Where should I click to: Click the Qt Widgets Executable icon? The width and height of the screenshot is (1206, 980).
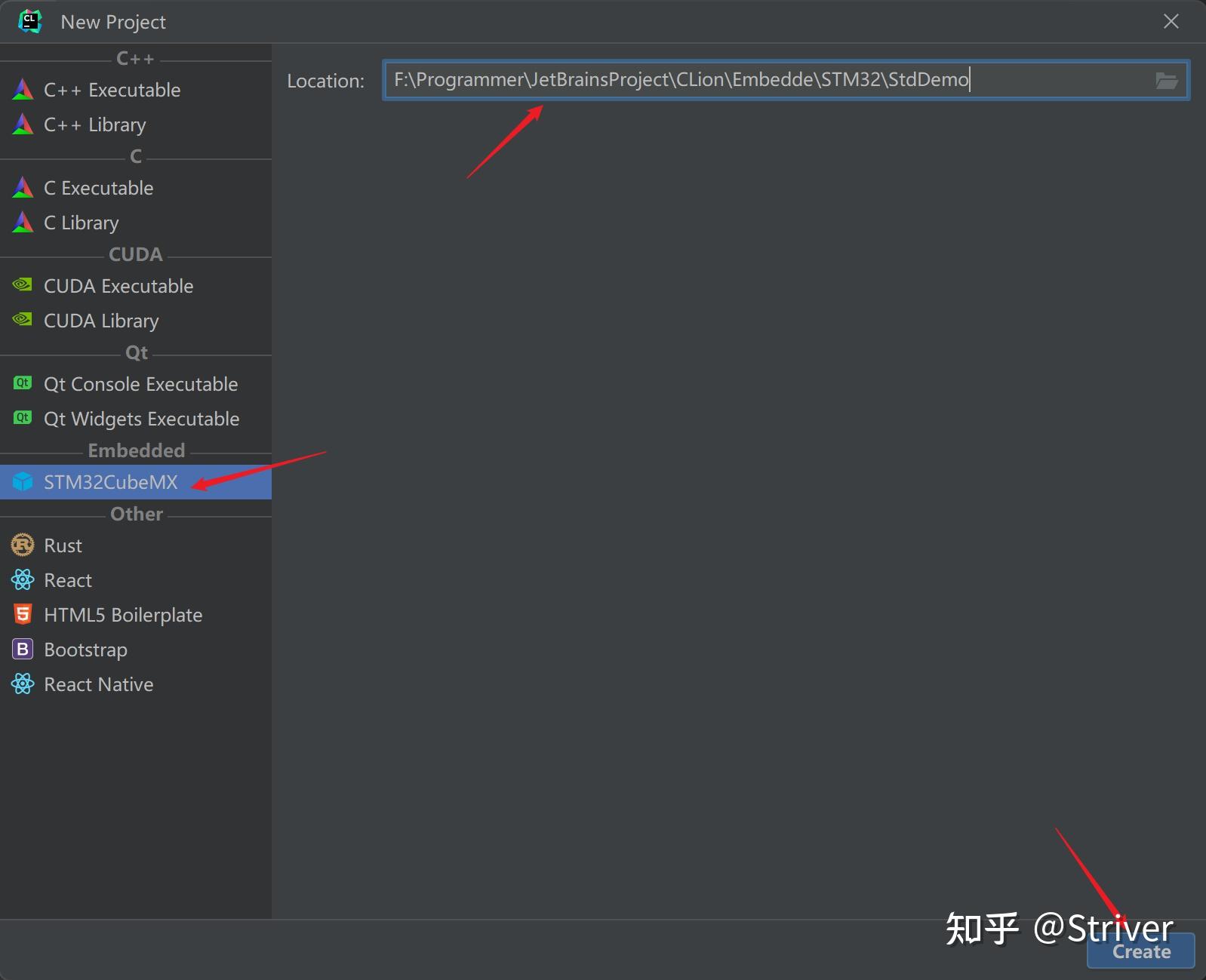[x=23, y=418]
